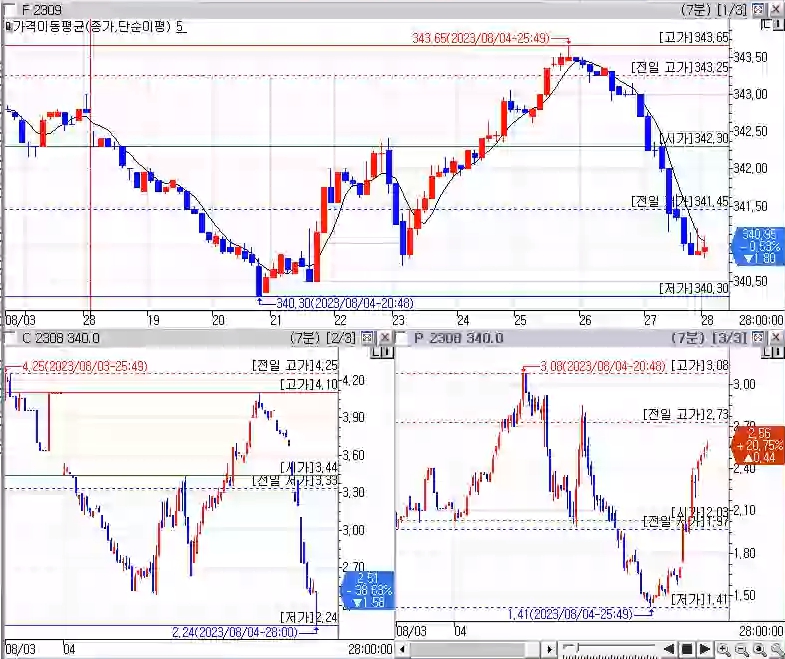Close the F 2309 chart pane
This screenshot has width=785, height=659.
775,9
